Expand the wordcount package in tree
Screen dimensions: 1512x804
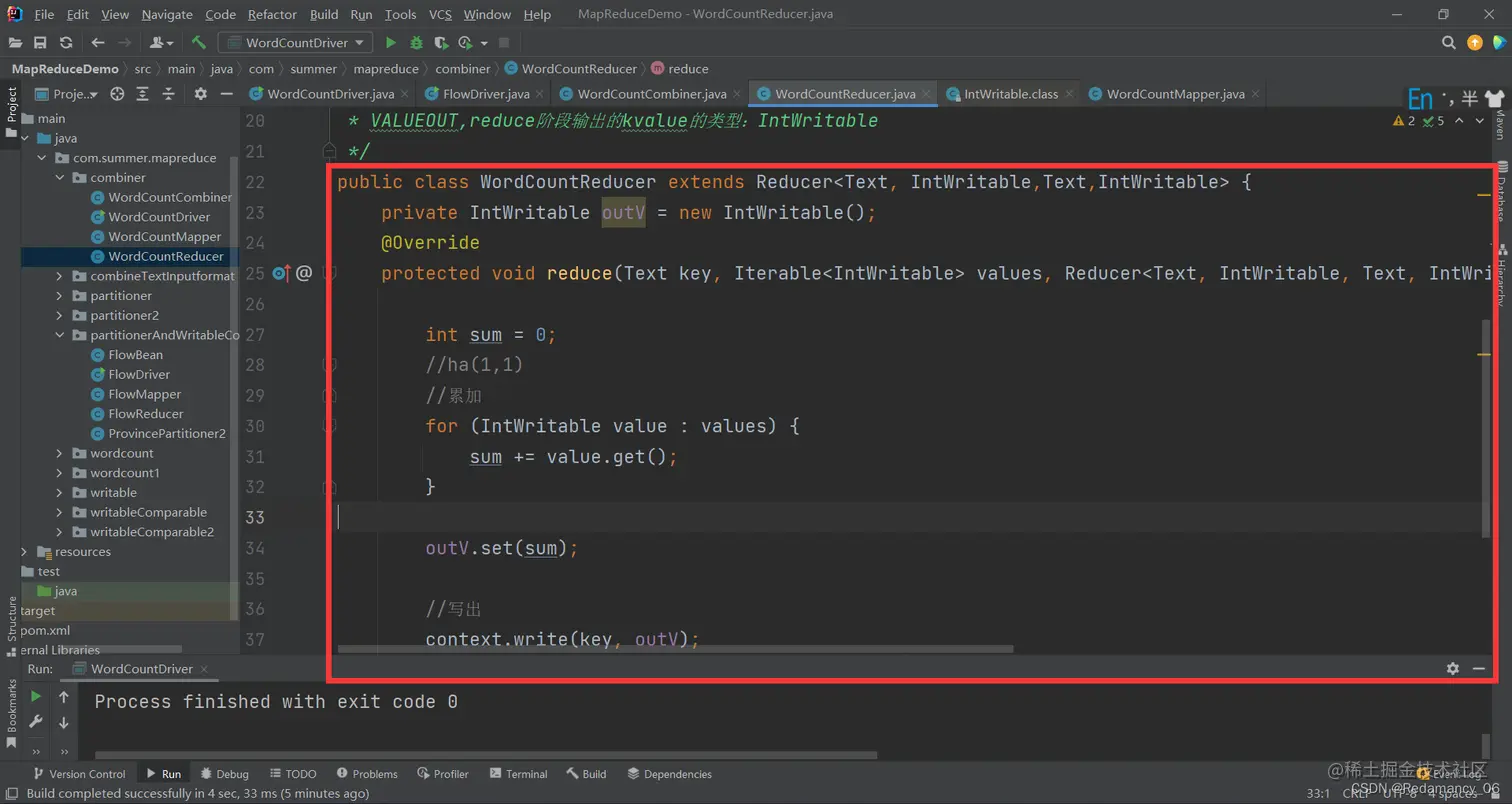[61, 453]
